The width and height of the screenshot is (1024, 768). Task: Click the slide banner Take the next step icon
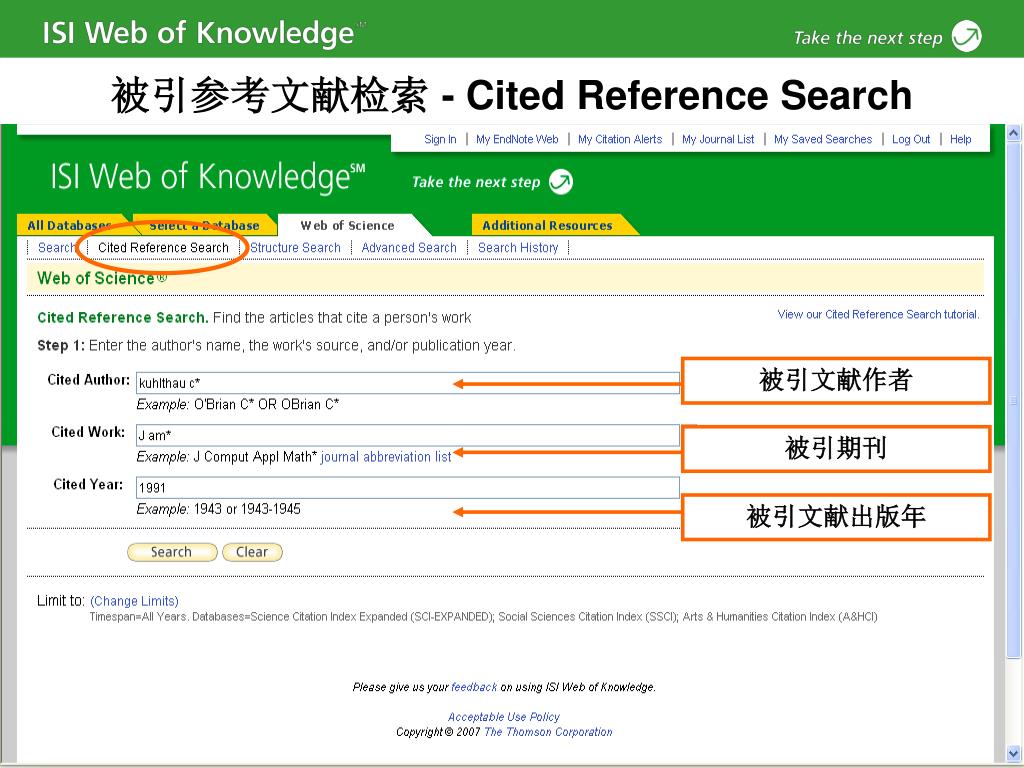(967, 36)
